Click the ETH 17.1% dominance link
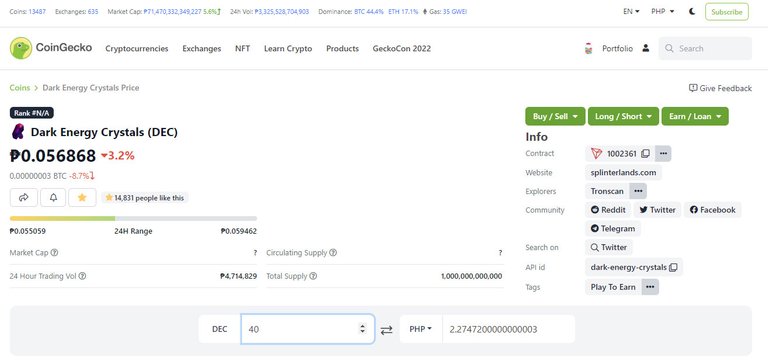This screenshot has height=363, width=768. 403,11
